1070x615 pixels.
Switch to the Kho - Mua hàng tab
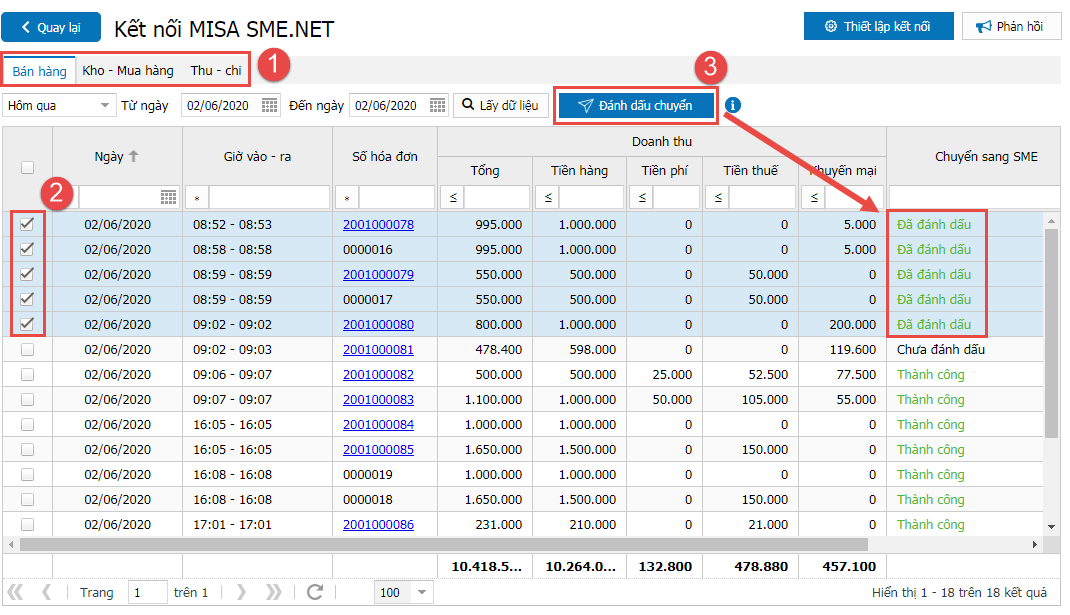point(128,70)
